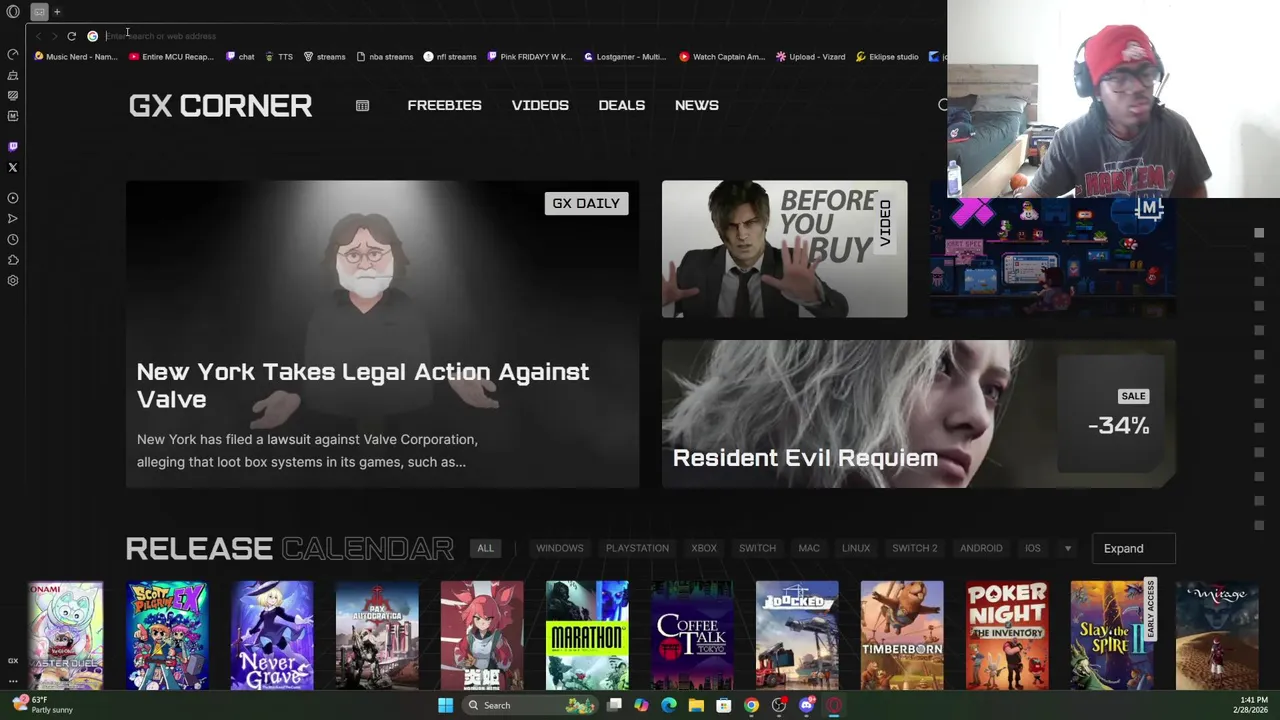Click the GX Corner tab icon

(39, 12)
